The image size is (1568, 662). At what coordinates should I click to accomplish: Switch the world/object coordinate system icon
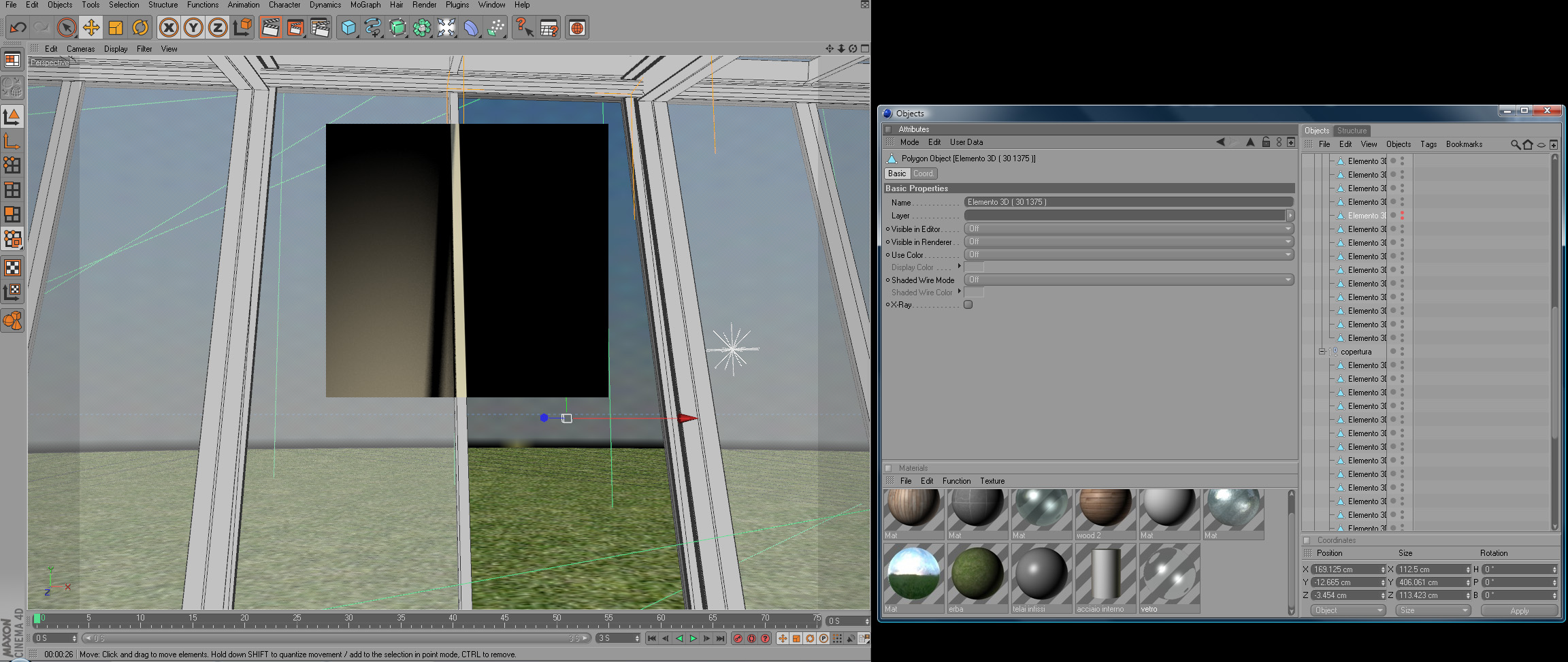[x=242, y=28]
